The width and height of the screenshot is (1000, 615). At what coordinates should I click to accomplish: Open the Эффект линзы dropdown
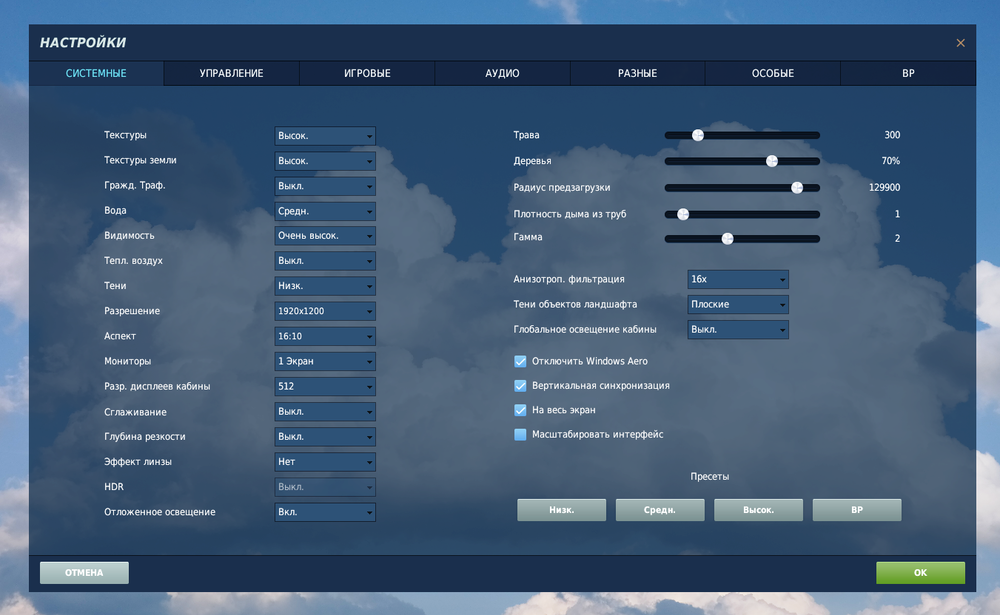[325, 461]
